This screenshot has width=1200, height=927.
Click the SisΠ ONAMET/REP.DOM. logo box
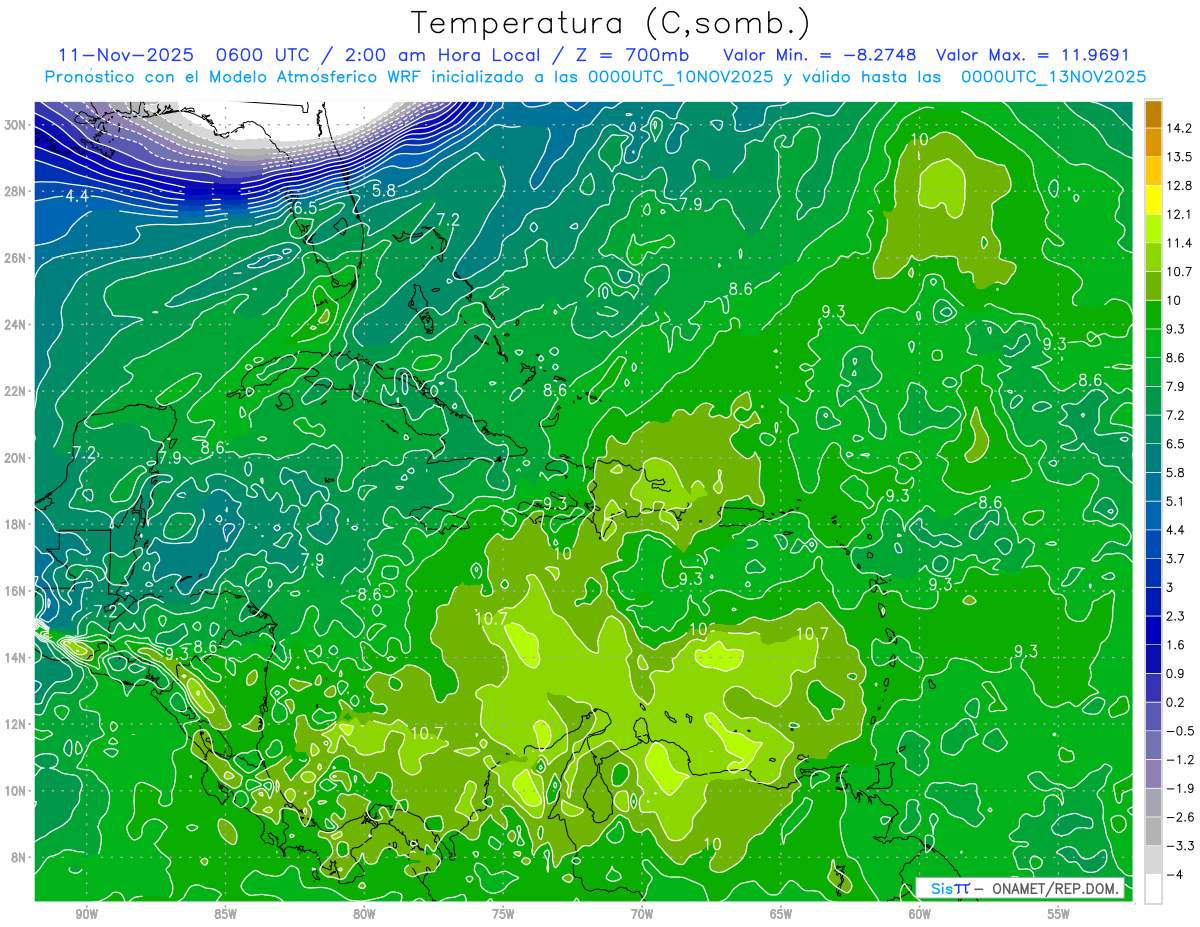click(1020, 889)
